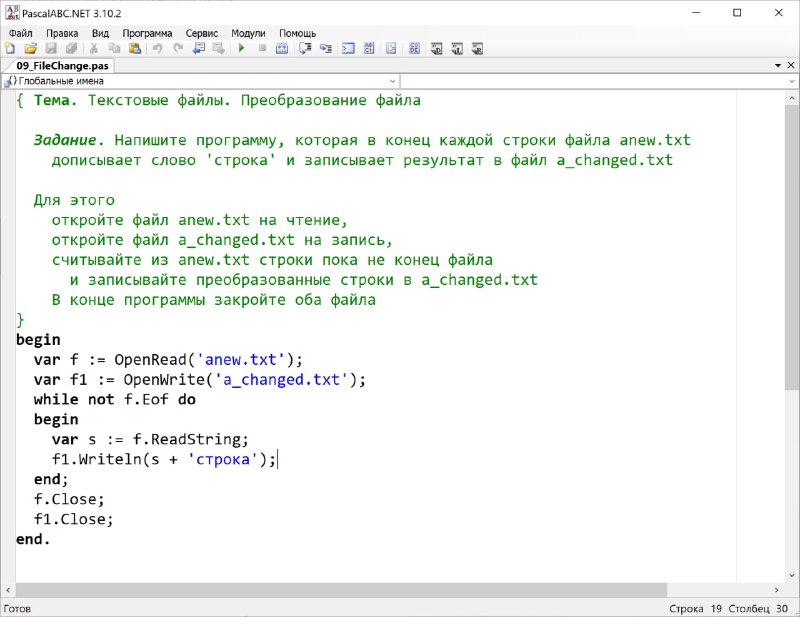
Task: Click the step into debug icon
Action: coord(326,48)
